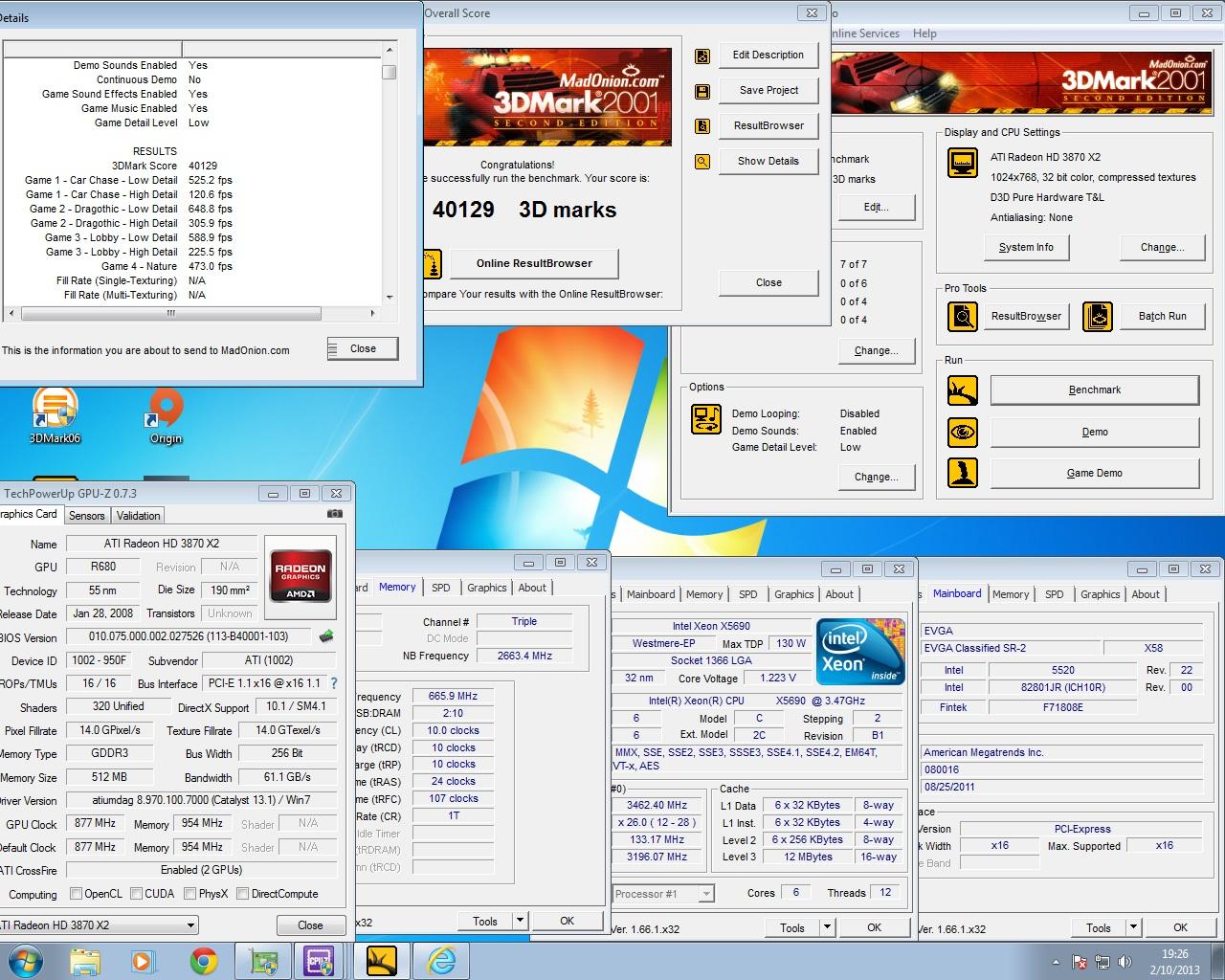Open the Mainboard tab in CPU-Z CPU window
The height and width of the screenshot is (980, 1225).
(x=651, y=594)
